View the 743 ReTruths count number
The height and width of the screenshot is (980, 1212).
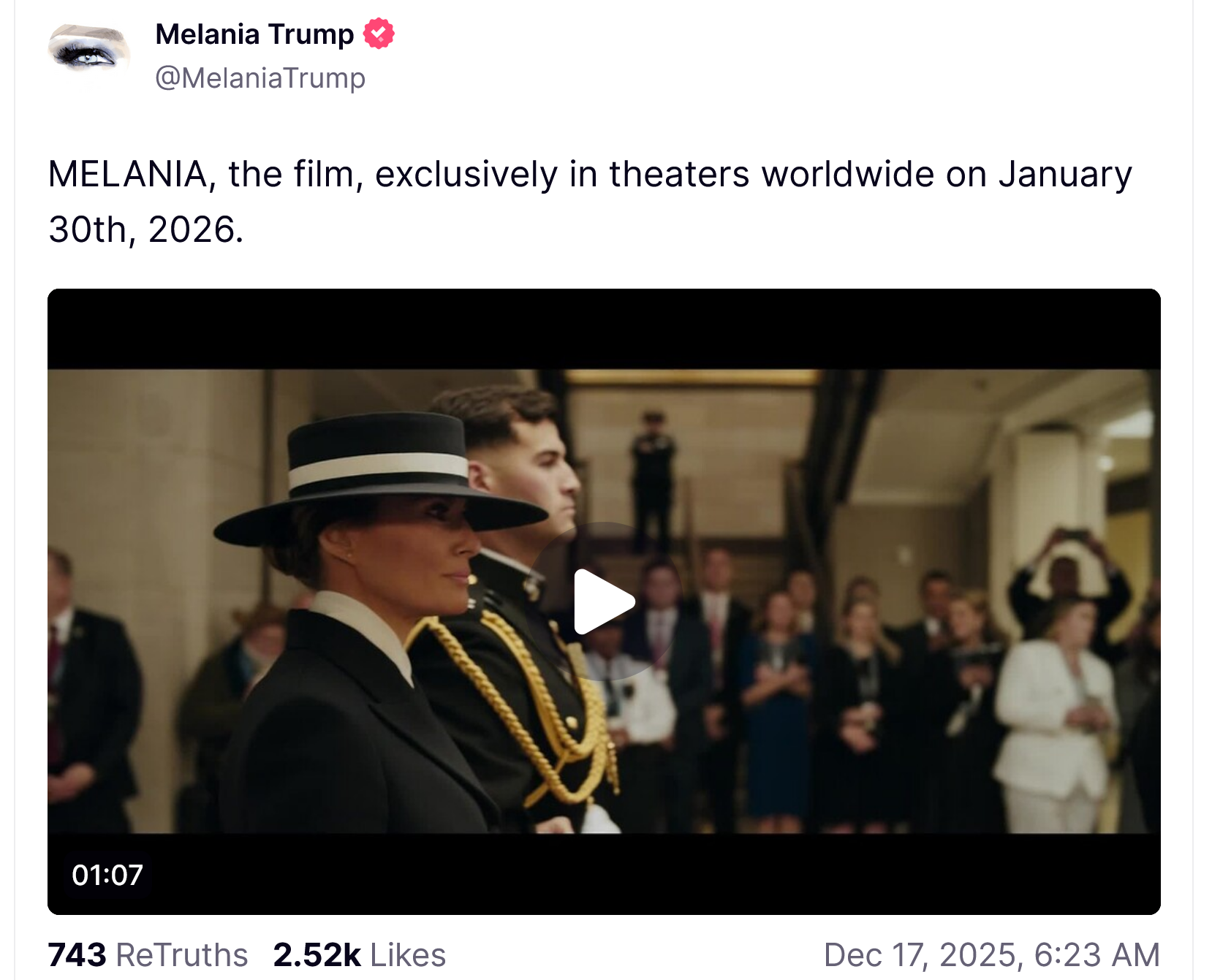click(77, 955)
